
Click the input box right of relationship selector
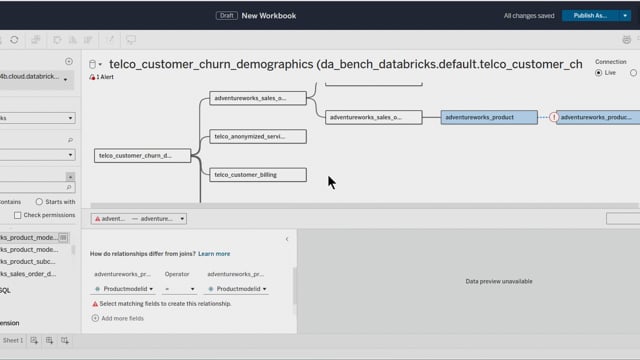(x=623, y=219)
